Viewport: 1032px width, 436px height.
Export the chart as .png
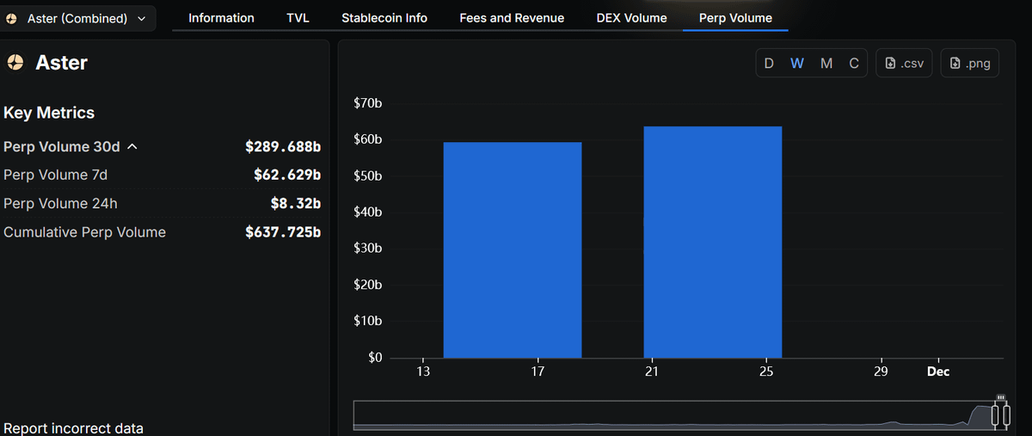coord(969,63)
